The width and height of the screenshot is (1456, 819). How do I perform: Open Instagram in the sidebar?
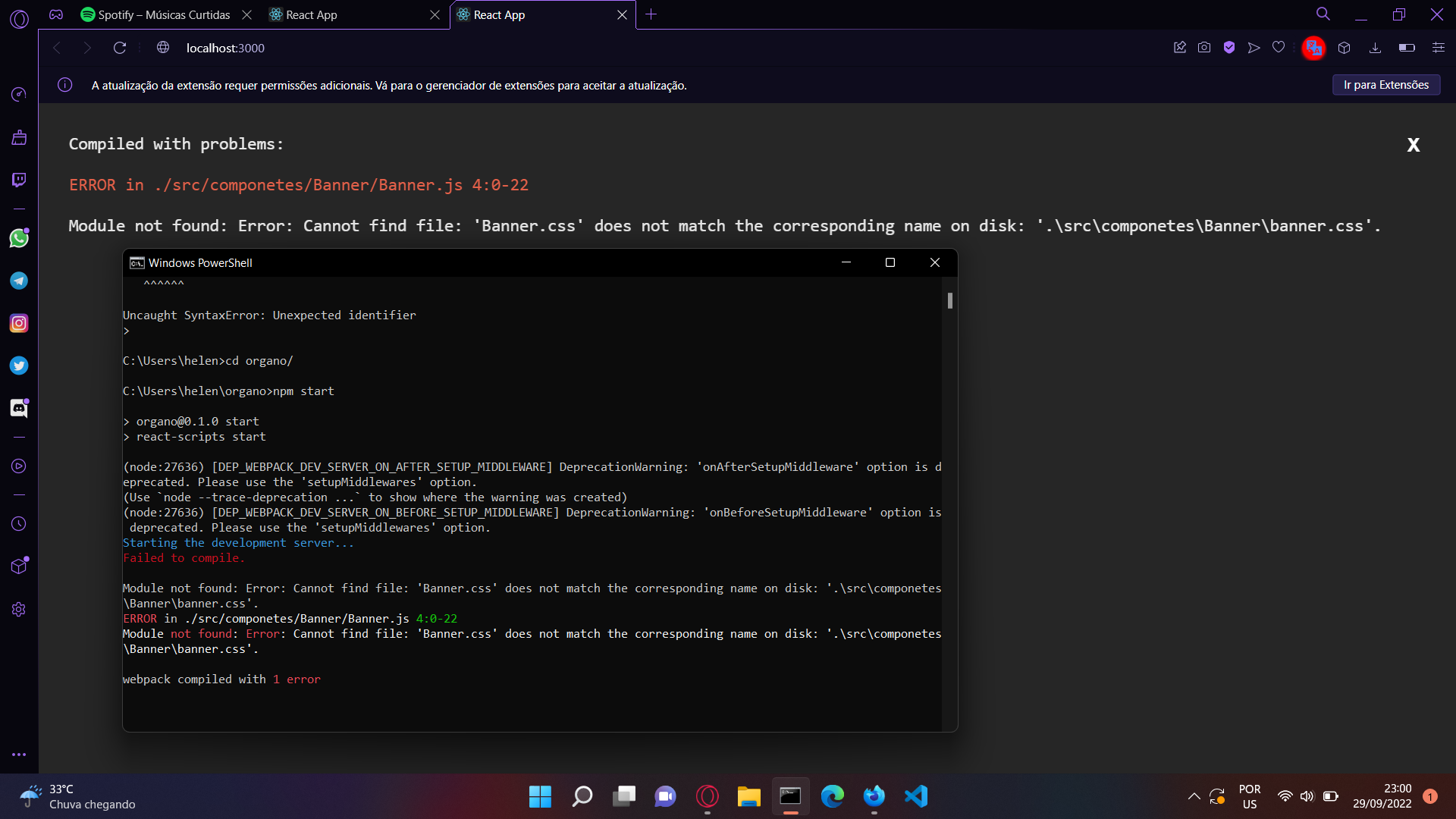19,323
